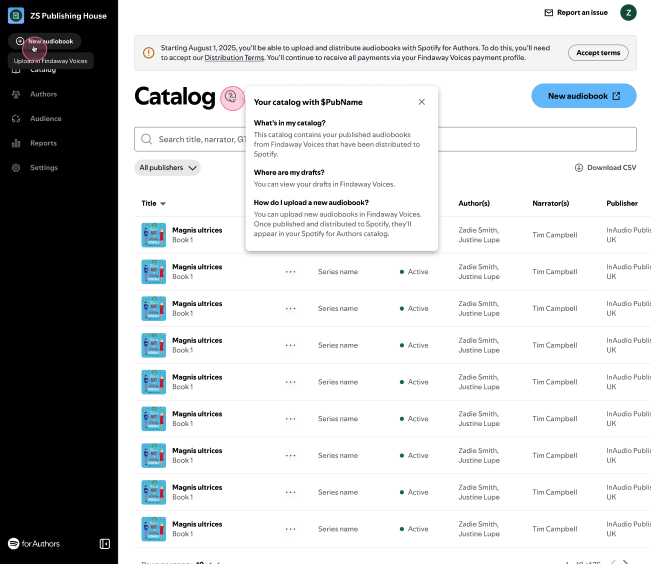The width and height of the screenshot is (651, 564).
Task: Click Series name in the third row
Action: tap(338, 309)
